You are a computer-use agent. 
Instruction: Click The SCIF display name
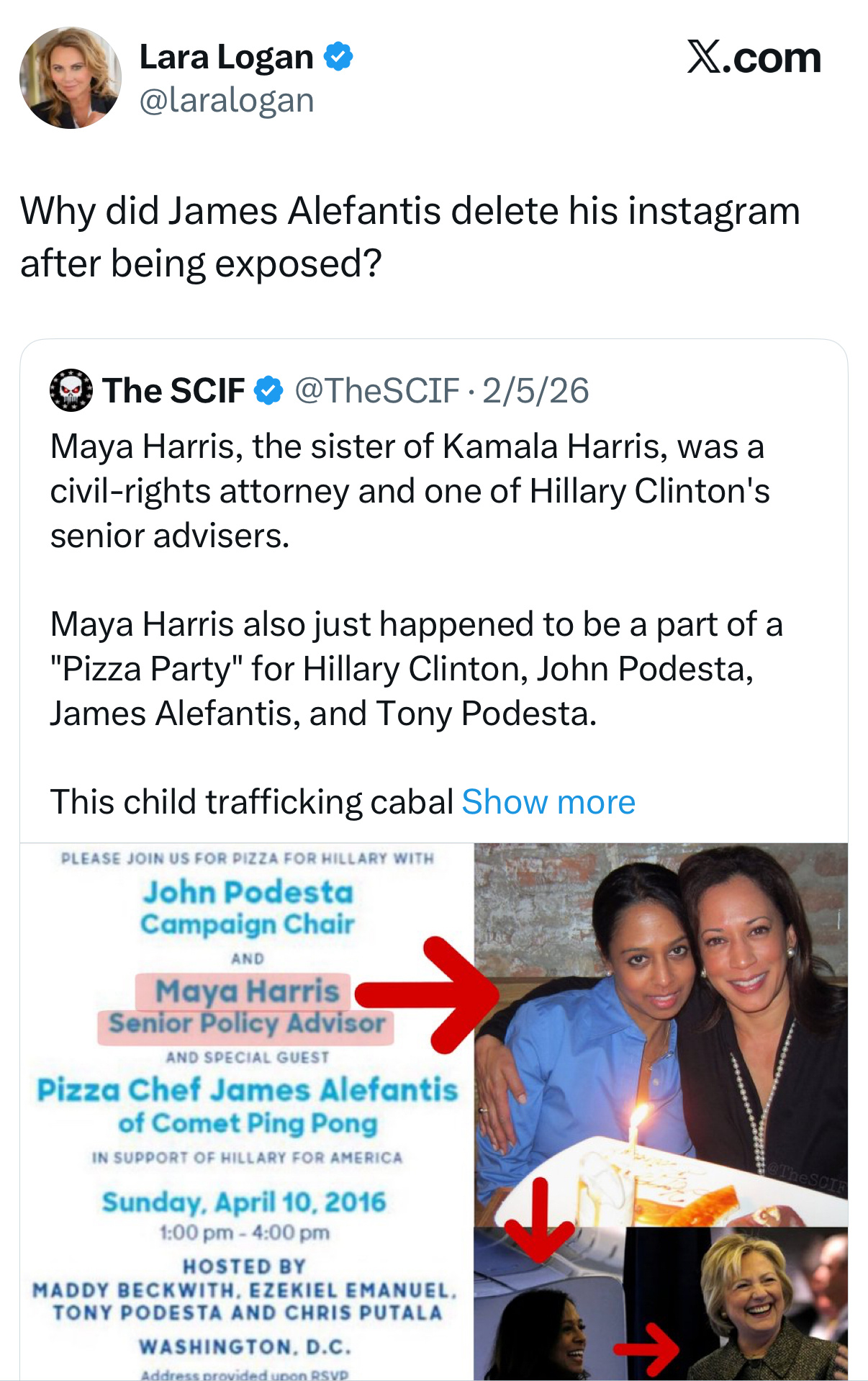tap(173, 390)
